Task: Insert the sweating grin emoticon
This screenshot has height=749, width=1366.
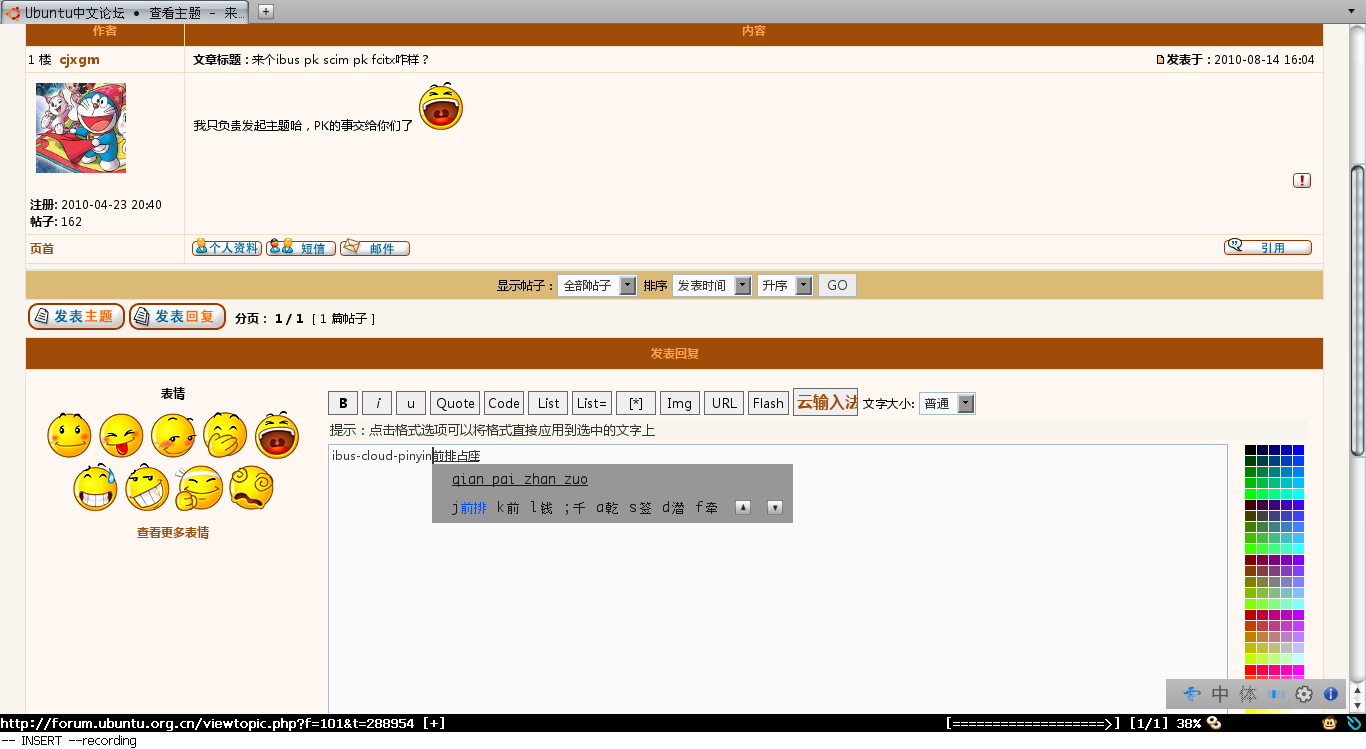Action: click(95, 487)
